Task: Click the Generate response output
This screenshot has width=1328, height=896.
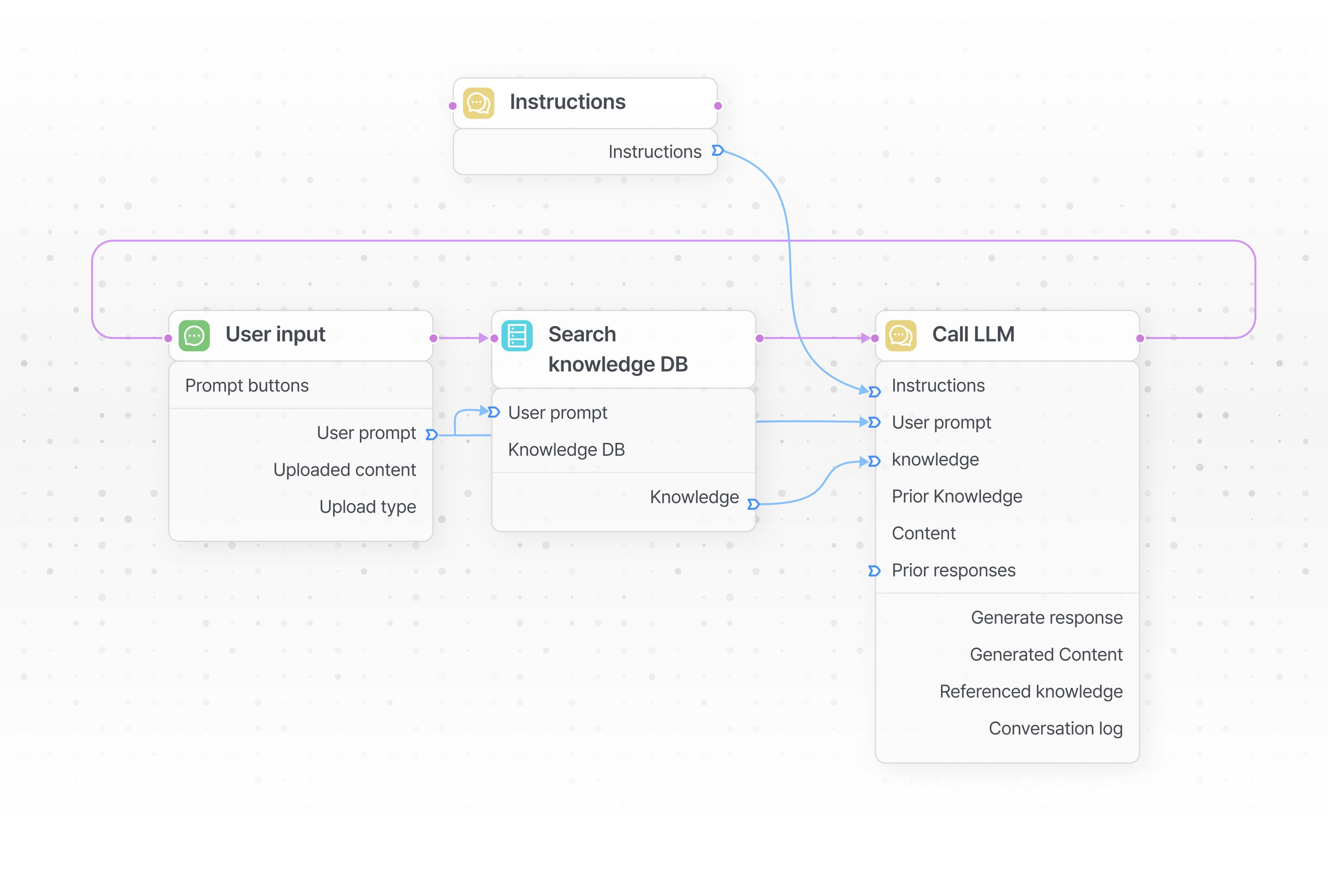Action: tap(1047, 618)
